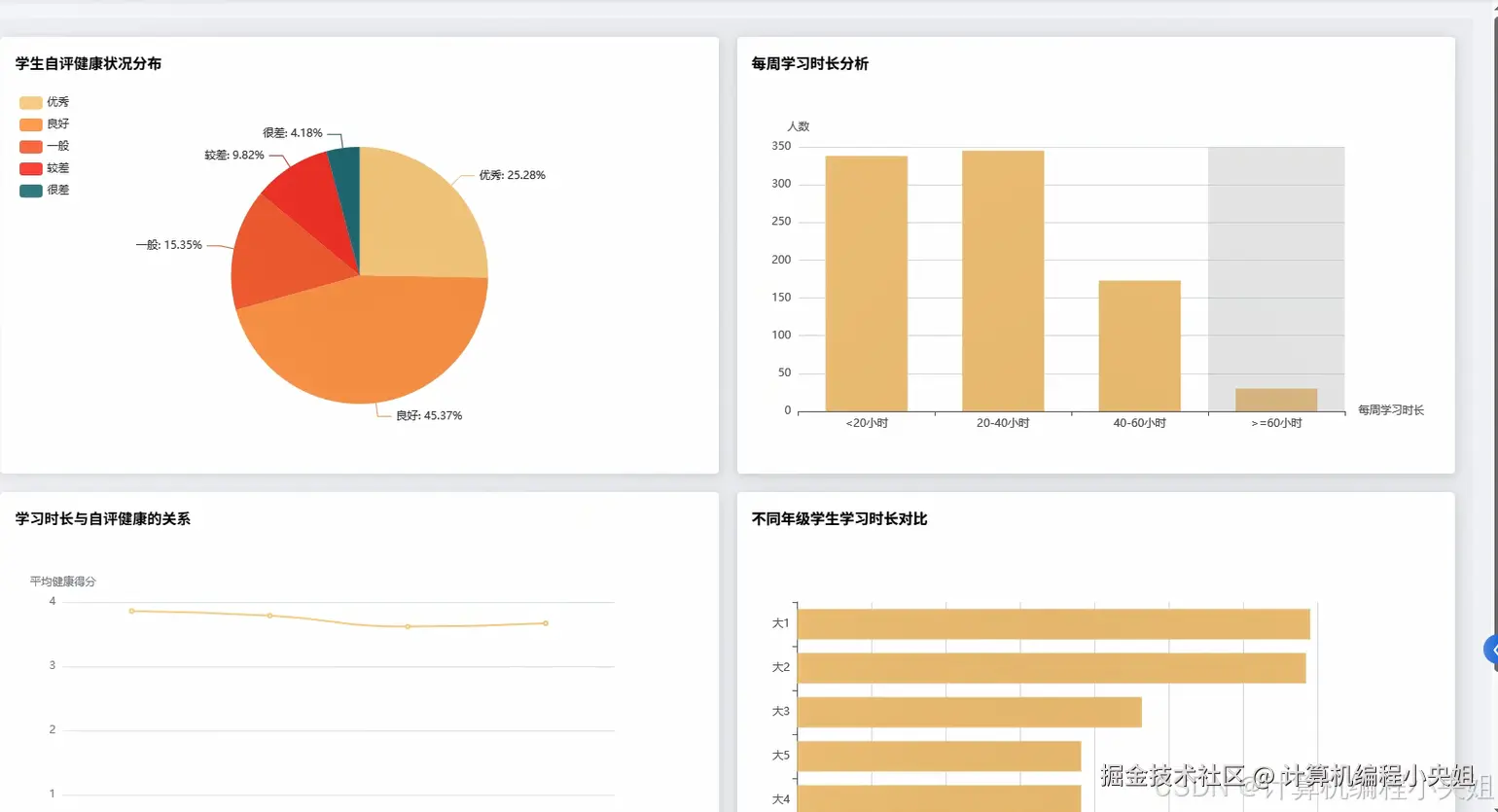This screenshot has width=1498, height=812.
Task: Click the 不同年级学生学习时长对比 title
Action: coord(839,518)
